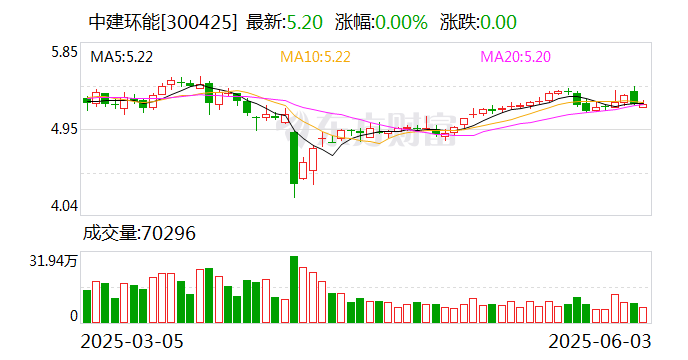Click the 成交量:70296 volume label

click(x=139, y=233)
